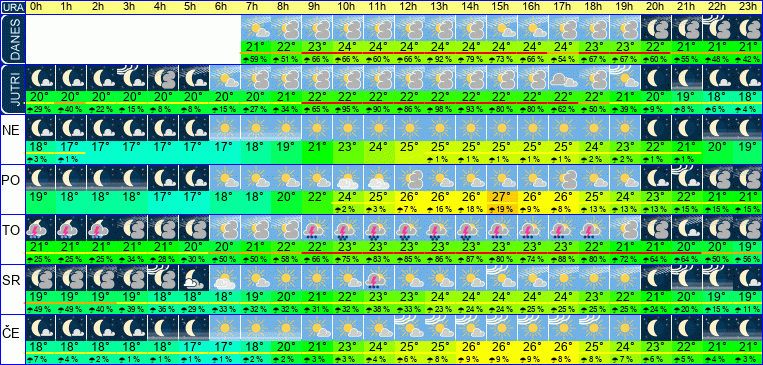Screen dimensions: 763x365
Task: Select the DANES row label
Action: point(13,39)
